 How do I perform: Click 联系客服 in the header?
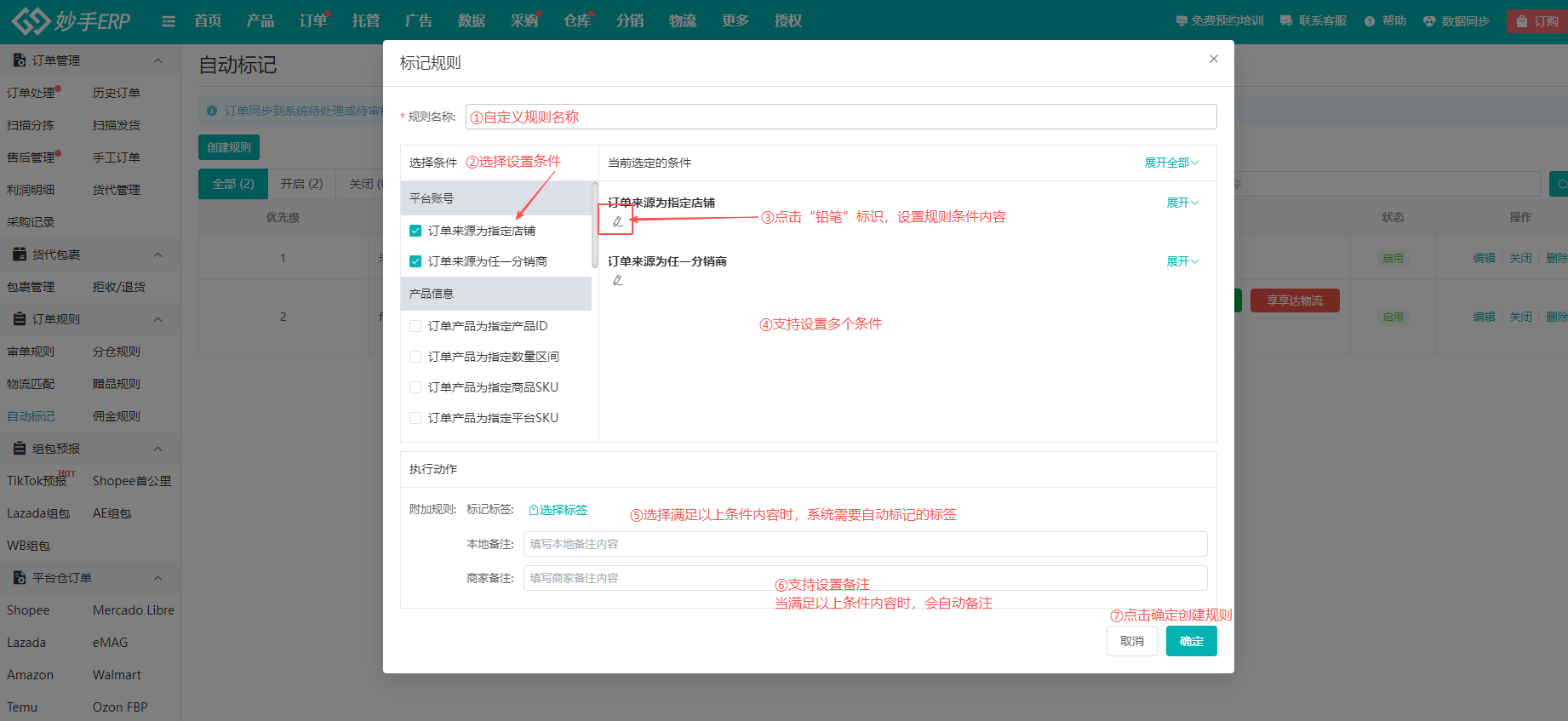(x=1313, y=21)
